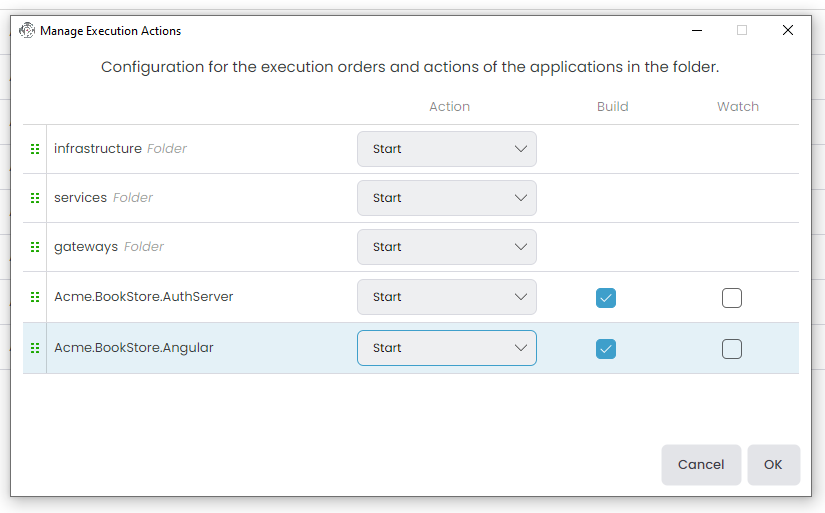Click the Acme.BookStore.AuthServer drag handle icon
The width and height of the screenshot is (825, 513).
click(x=35, y=297)
